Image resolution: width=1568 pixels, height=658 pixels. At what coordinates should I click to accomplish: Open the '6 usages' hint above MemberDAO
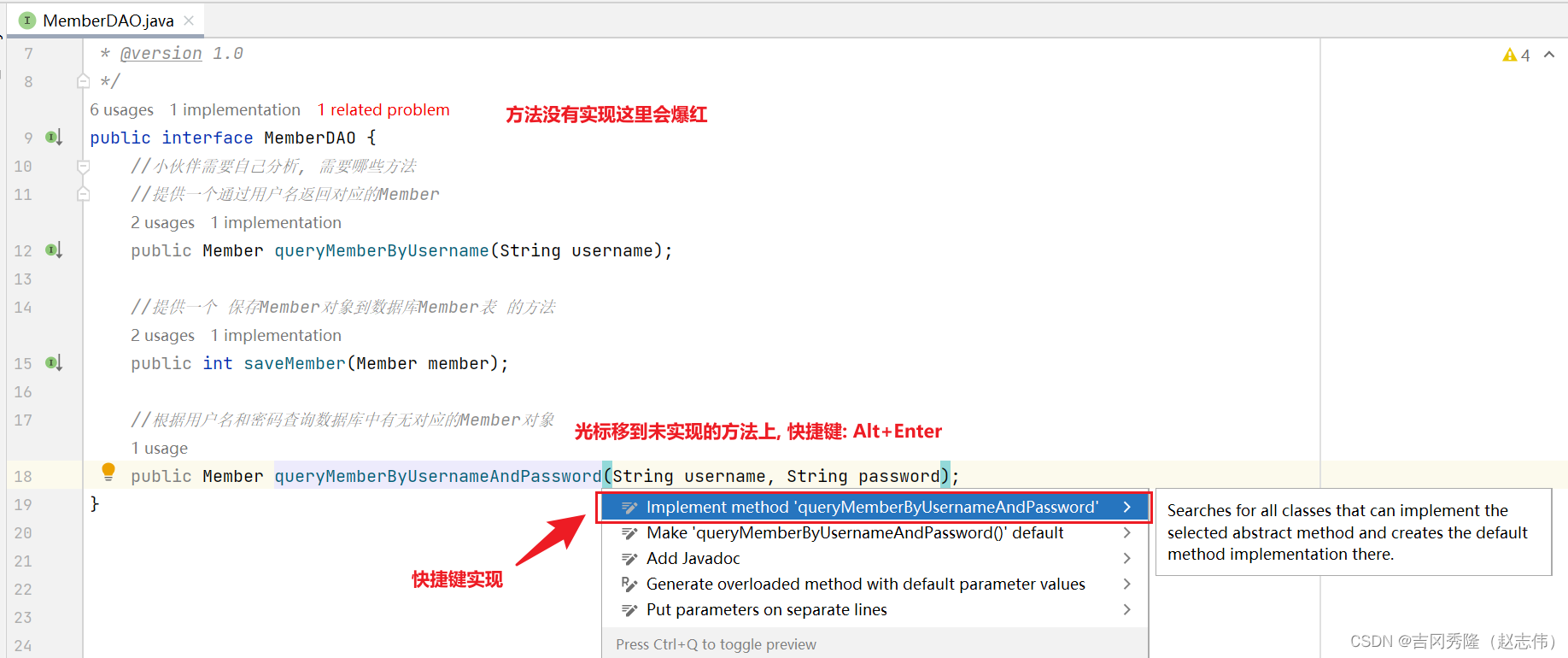click(122, 109)
